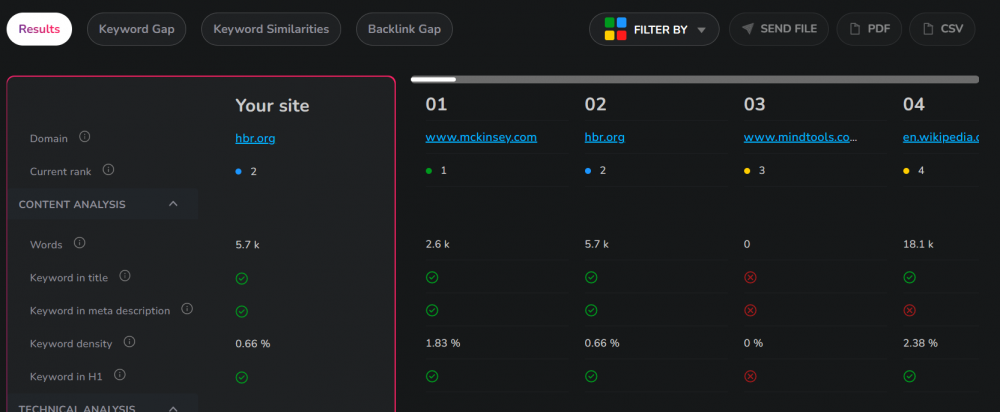Go to the Backlink Gap tab

[404, 29]
